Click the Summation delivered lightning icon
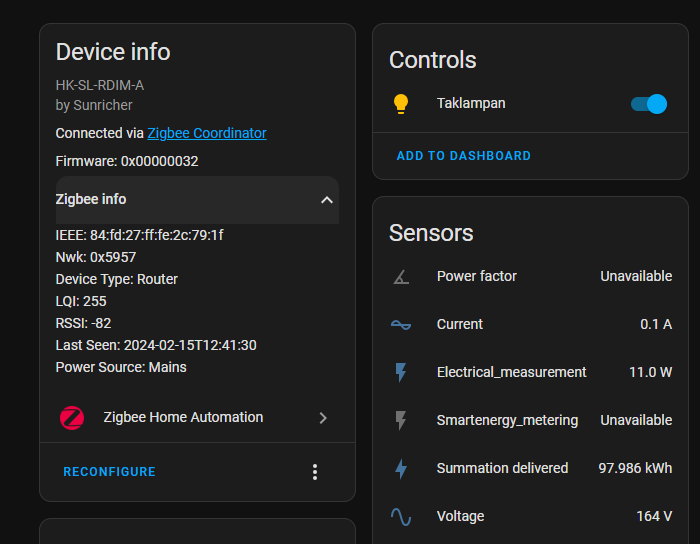Screen dimensions: 700x544 (x=401, y=468)
